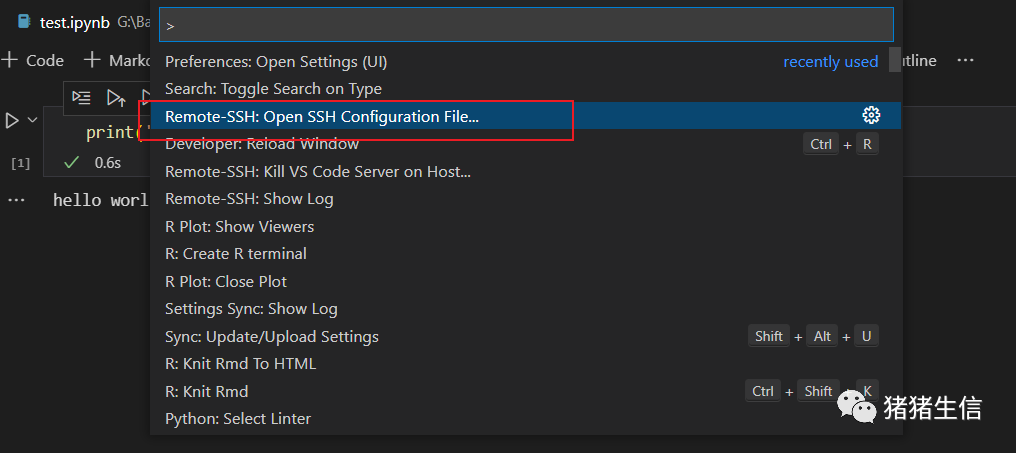Select Remote-SSH: Kill VS Code Server on Host

[525, 172]
